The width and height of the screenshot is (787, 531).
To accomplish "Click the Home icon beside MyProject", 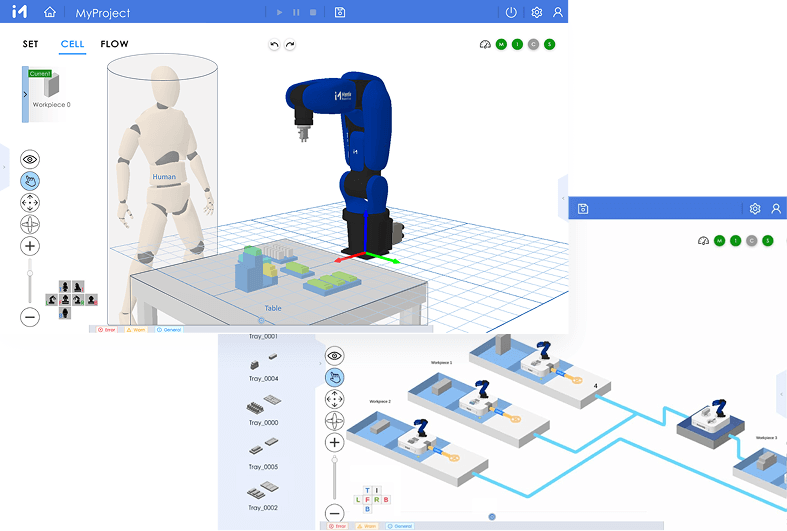I will 50,13.
